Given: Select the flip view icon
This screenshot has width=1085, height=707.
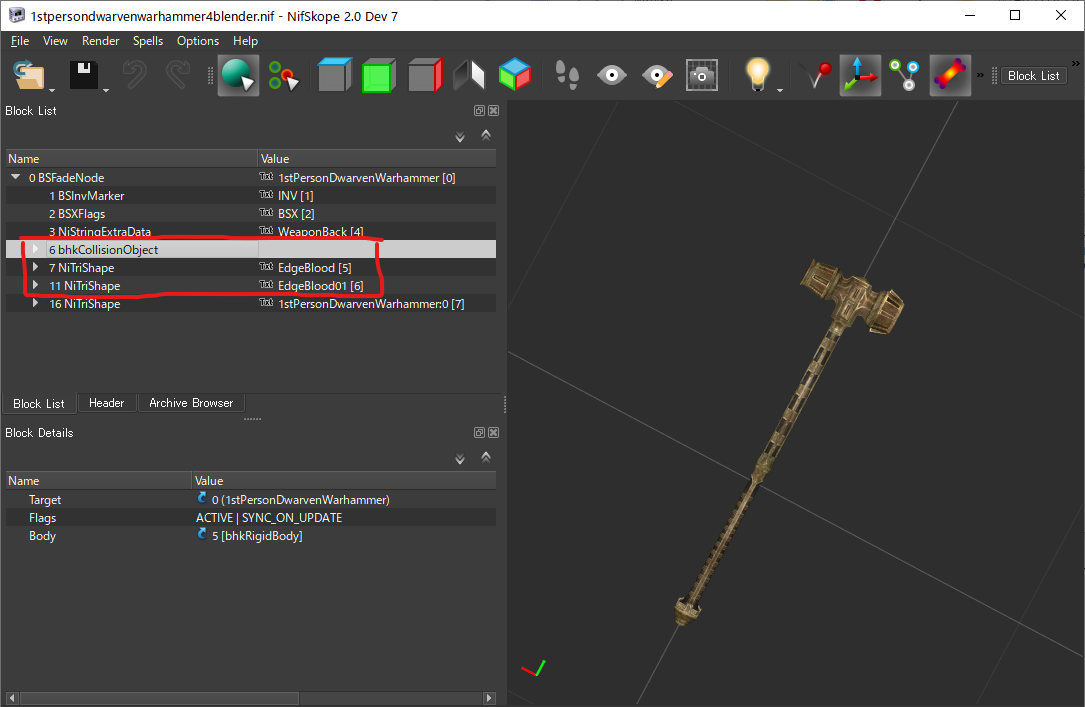Looking at the screenshot, I should (469, 75).
